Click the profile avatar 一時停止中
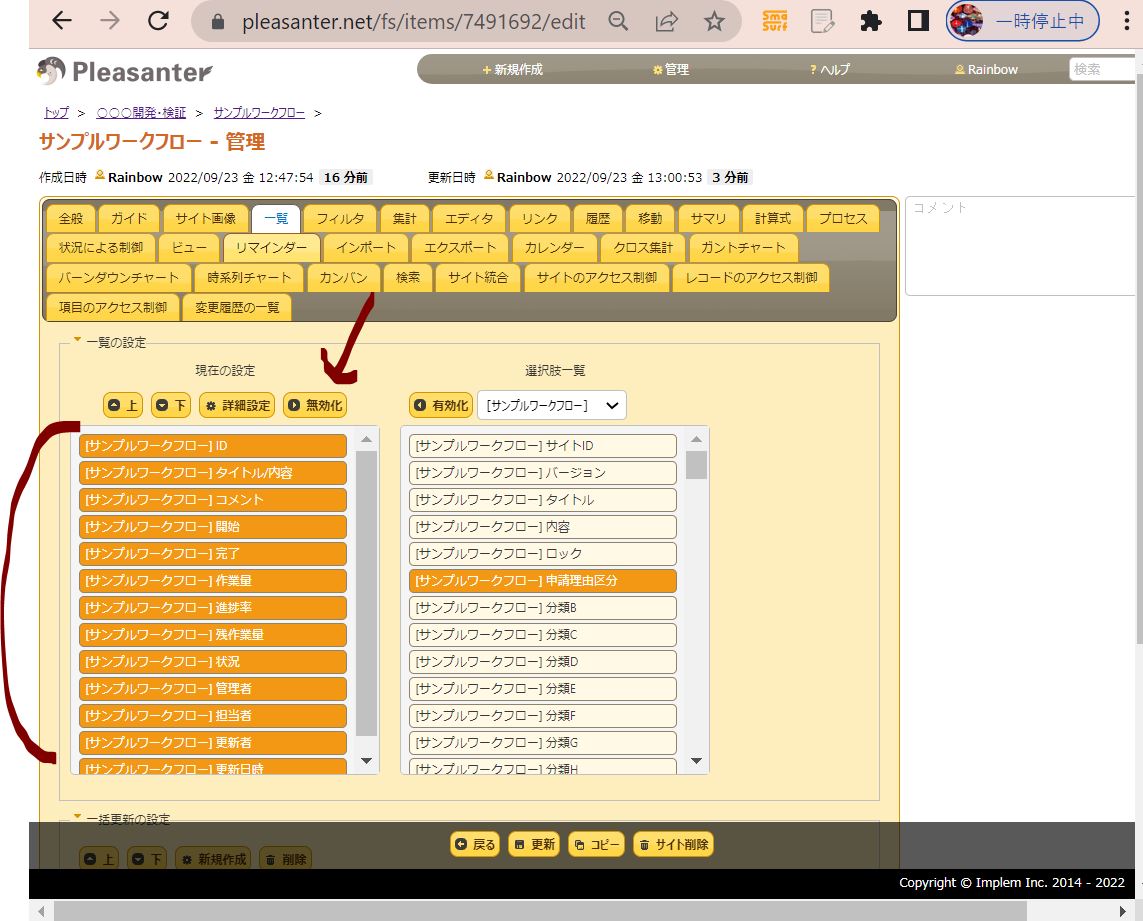This screenshot has width=1143, height=921. [x=1022, y=21]
